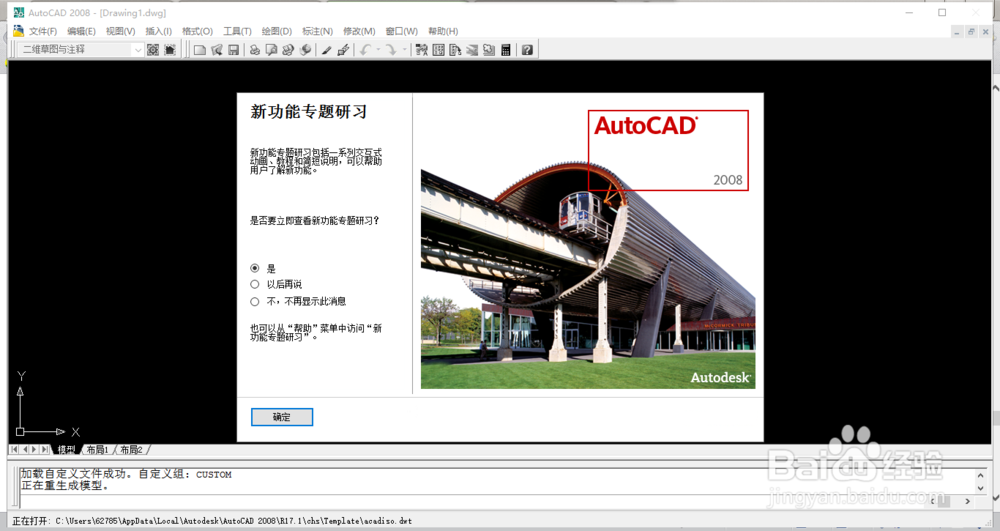1000x531 pixels.
Task: Undo the last action
Action: (x=365, y=50)
